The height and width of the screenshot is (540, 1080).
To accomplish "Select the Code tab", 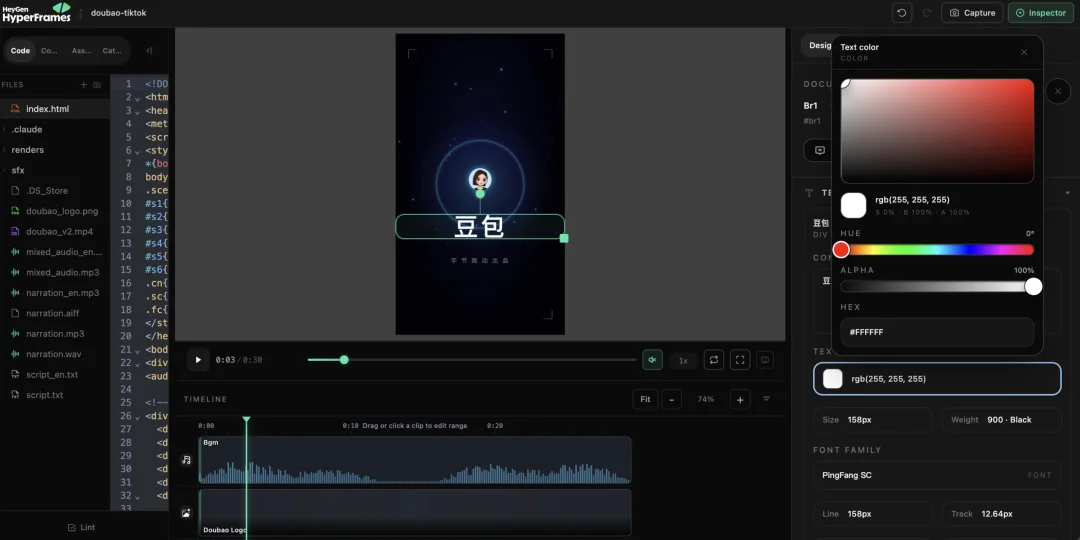I will [21, 50].
